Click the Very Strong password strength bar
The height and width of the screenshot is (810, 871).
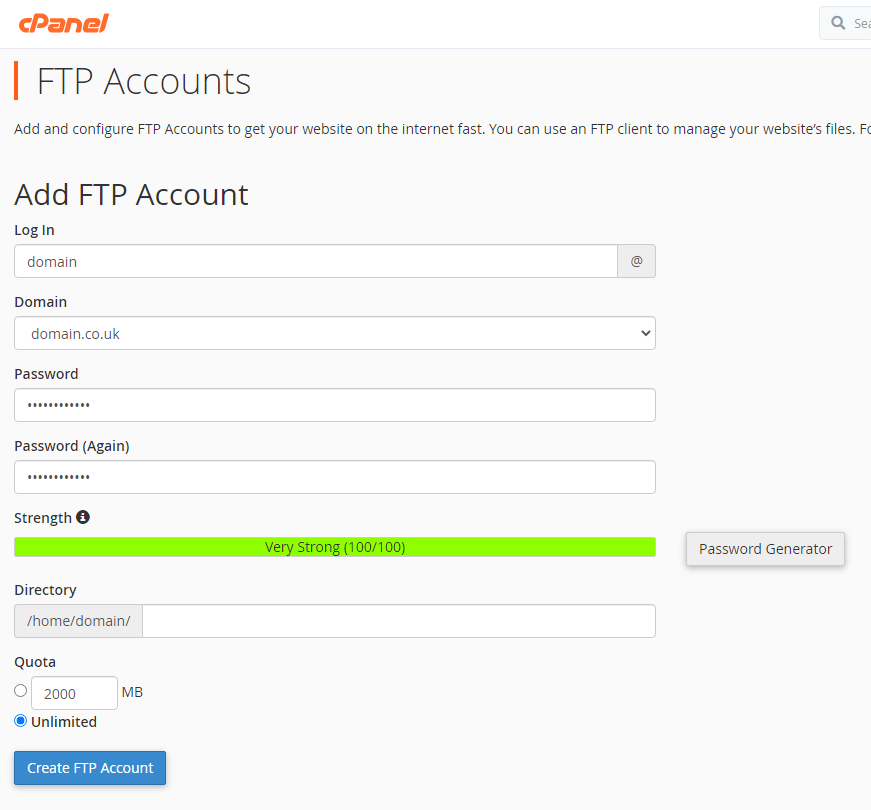pyautogui.click(x=334, y=546)
